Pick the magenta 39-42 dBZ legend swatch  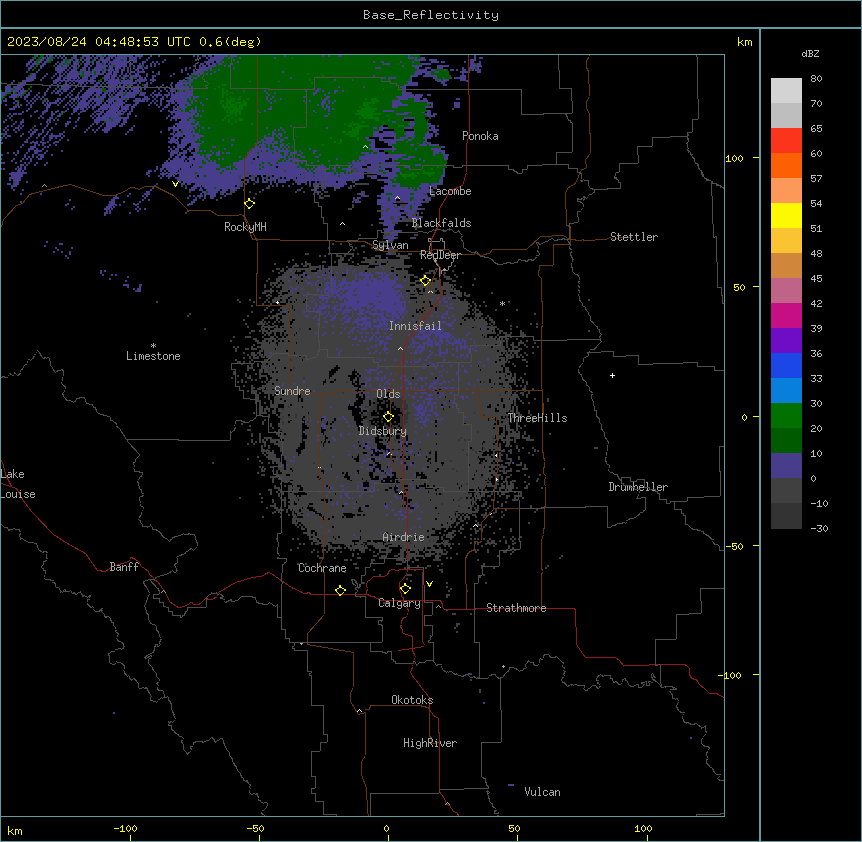pos(786,315)
